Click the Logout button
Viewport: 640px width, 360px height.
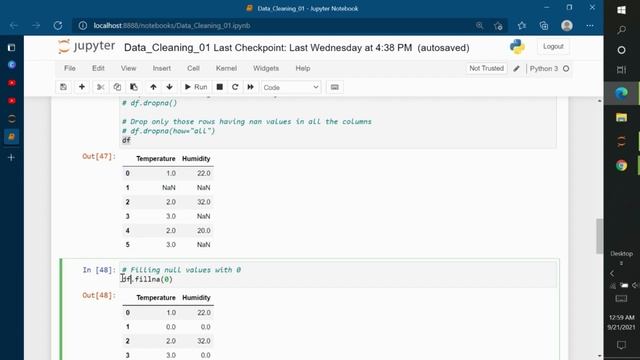(x=553, y=47)
